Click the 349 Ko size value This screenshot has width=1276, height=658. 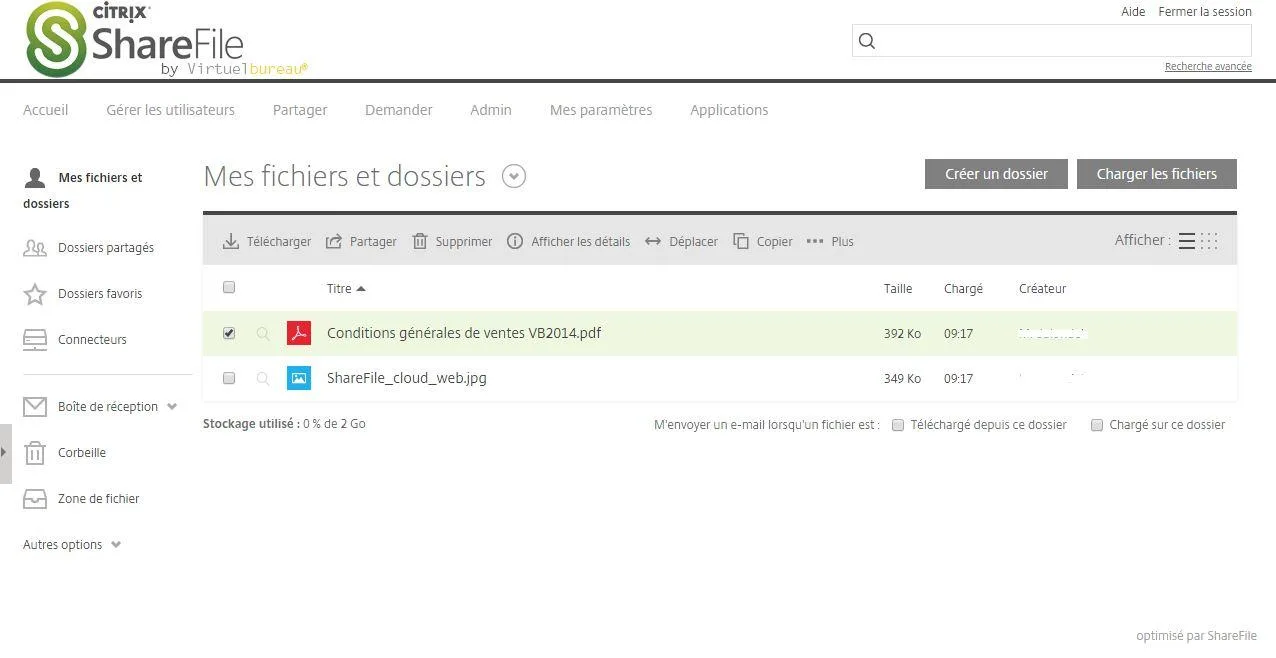(x=902, y=379)
